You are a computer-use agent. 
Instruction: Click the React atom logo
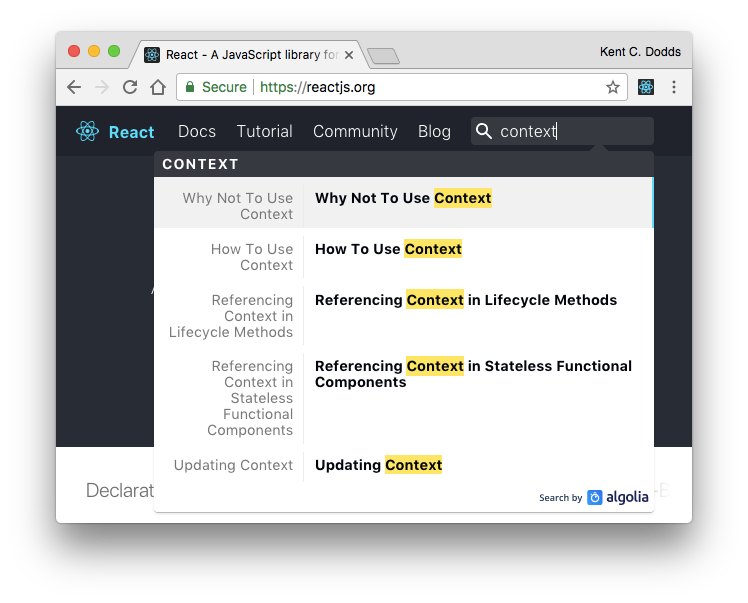(x=87, y=131)
